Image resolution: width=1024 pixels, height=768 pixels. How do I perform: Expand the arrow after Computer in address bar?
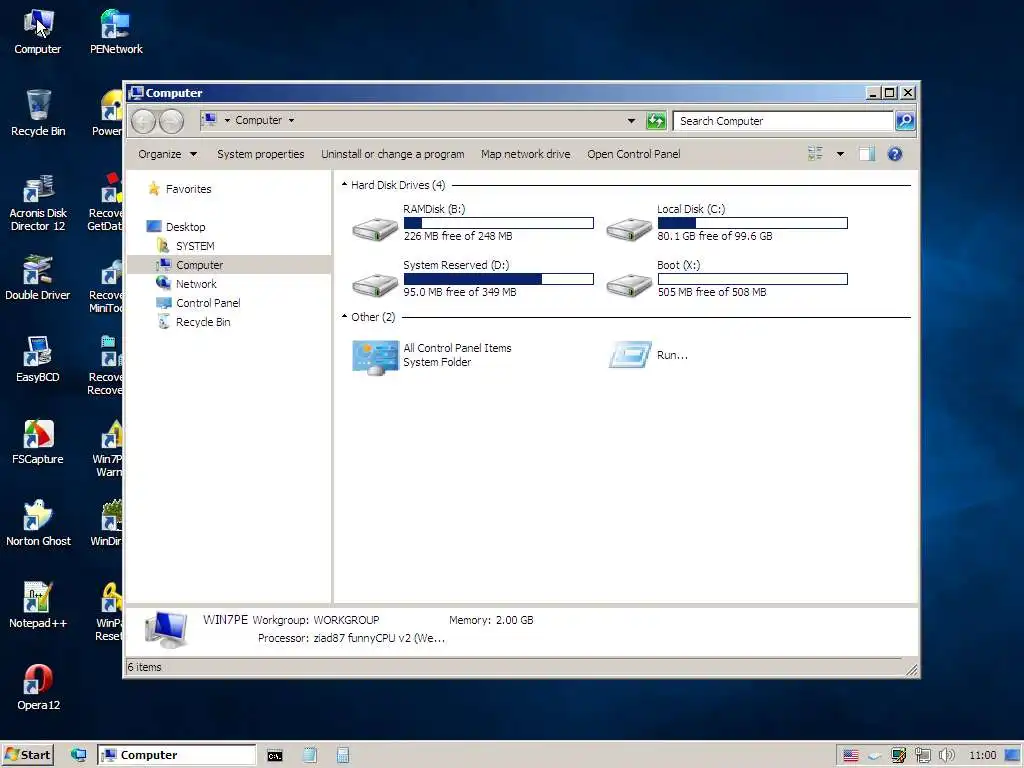click(291, 121)
